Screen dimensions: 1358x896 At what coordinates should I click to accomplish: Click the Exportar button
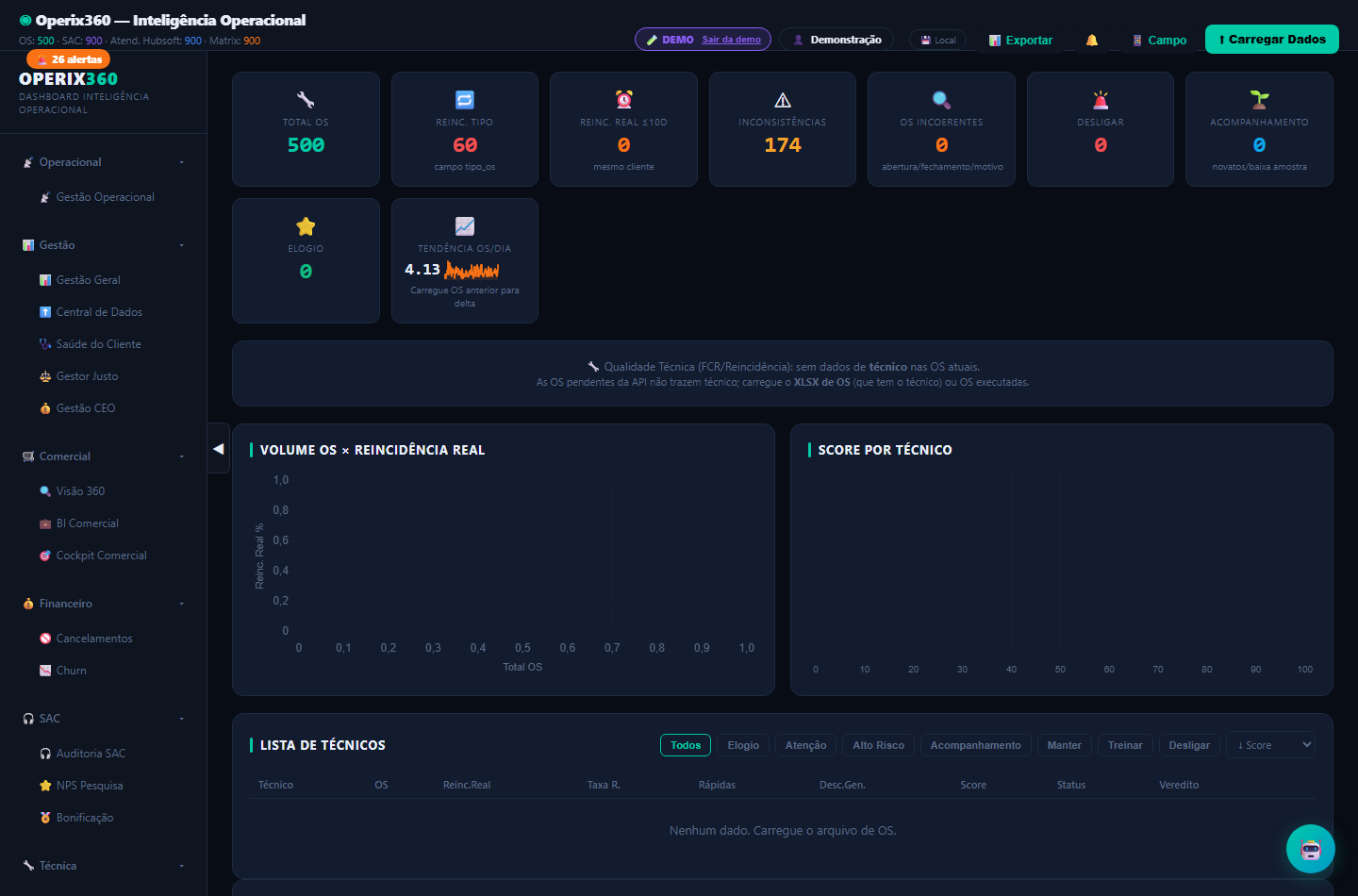pos(1020,41)
